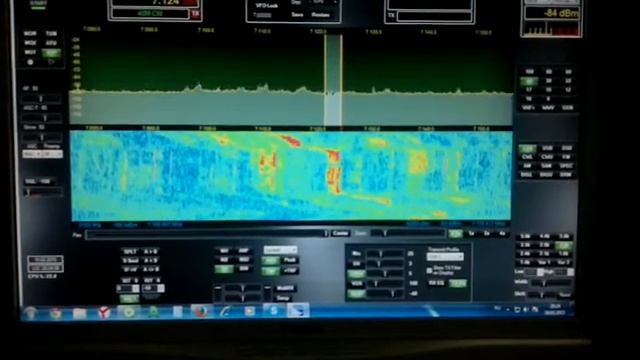Click the filter Reset button

pyautogui.click(x=564, y=295)
